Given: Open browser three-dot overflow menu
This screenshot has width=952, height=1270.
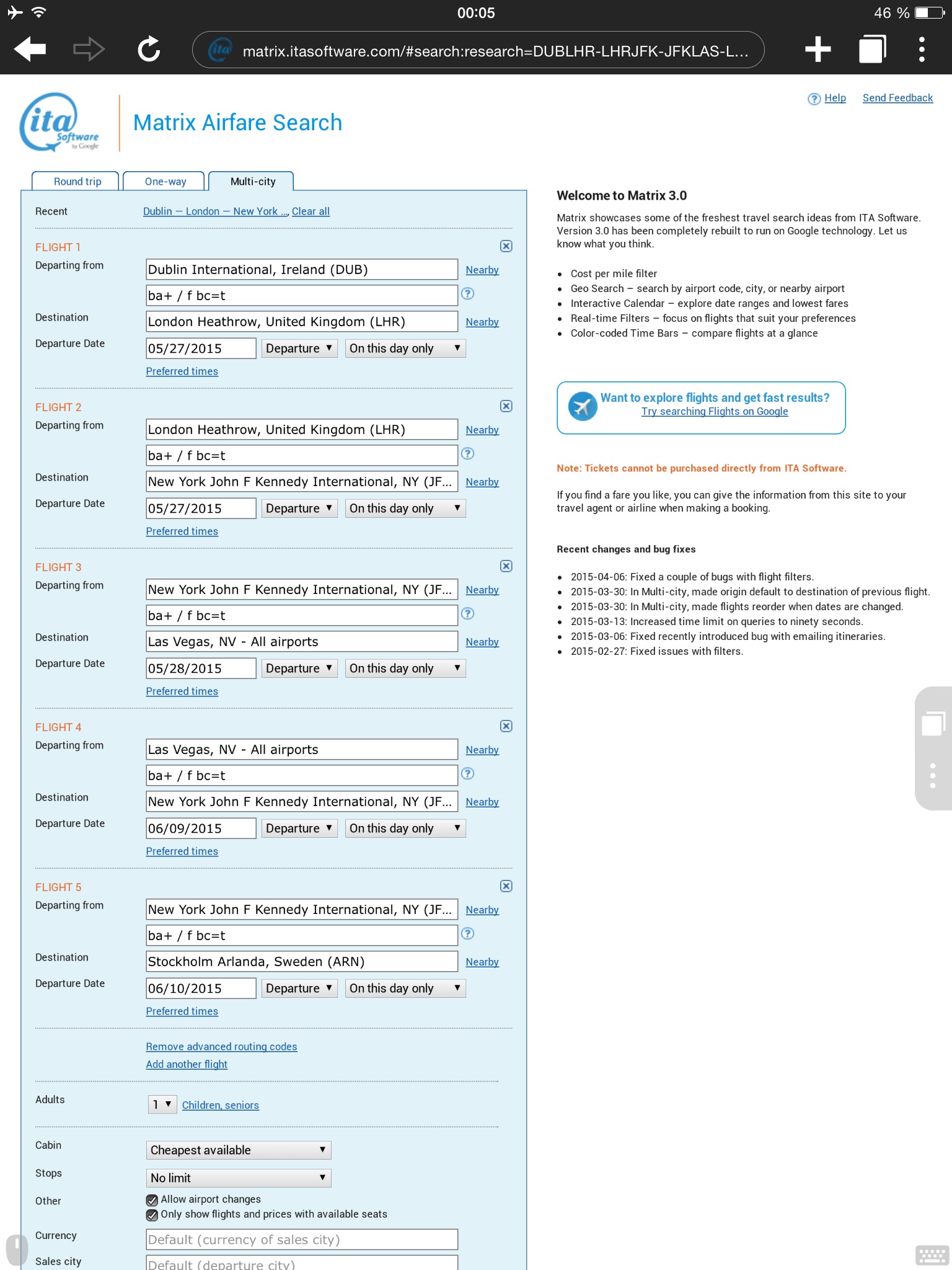Looking at the screenshot, I should [x=922, y=50].
